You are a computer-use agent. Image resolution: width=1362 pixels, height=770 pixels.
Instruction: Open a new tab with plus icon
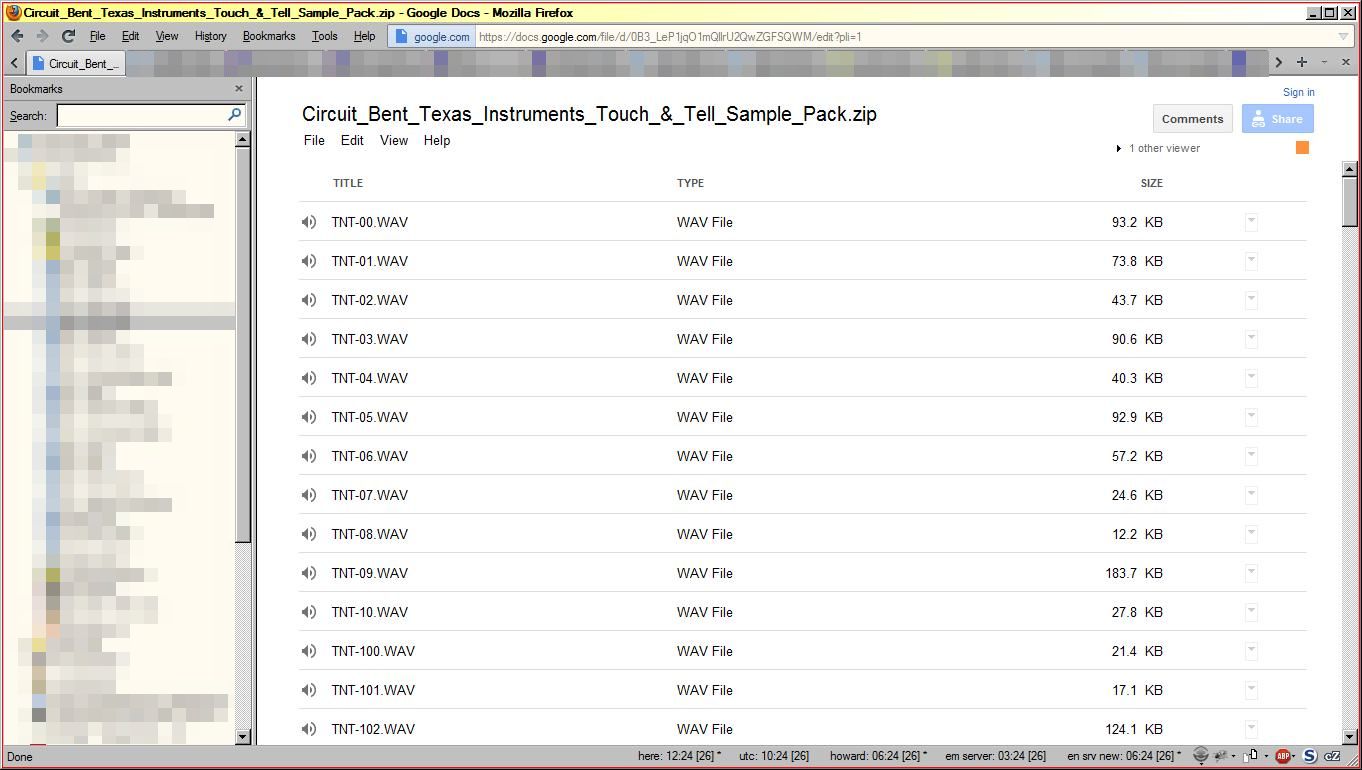[x=1302, y=62]
